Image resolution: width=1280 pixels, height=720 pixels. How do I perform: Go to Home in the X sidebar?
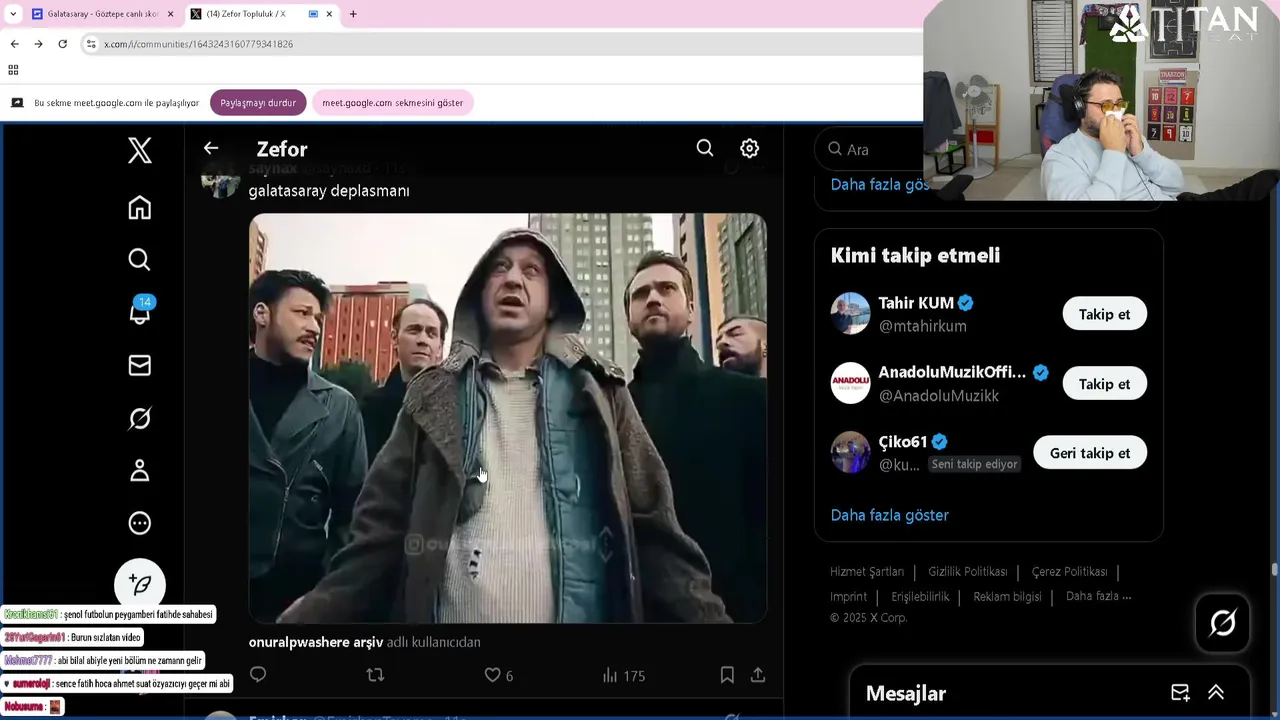tap(140, 207)
